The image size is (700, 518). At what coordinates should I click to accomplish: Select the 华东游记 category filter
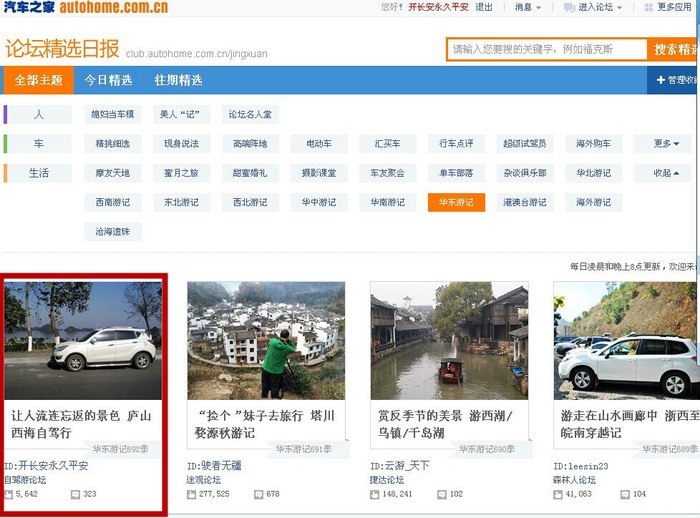456,202
